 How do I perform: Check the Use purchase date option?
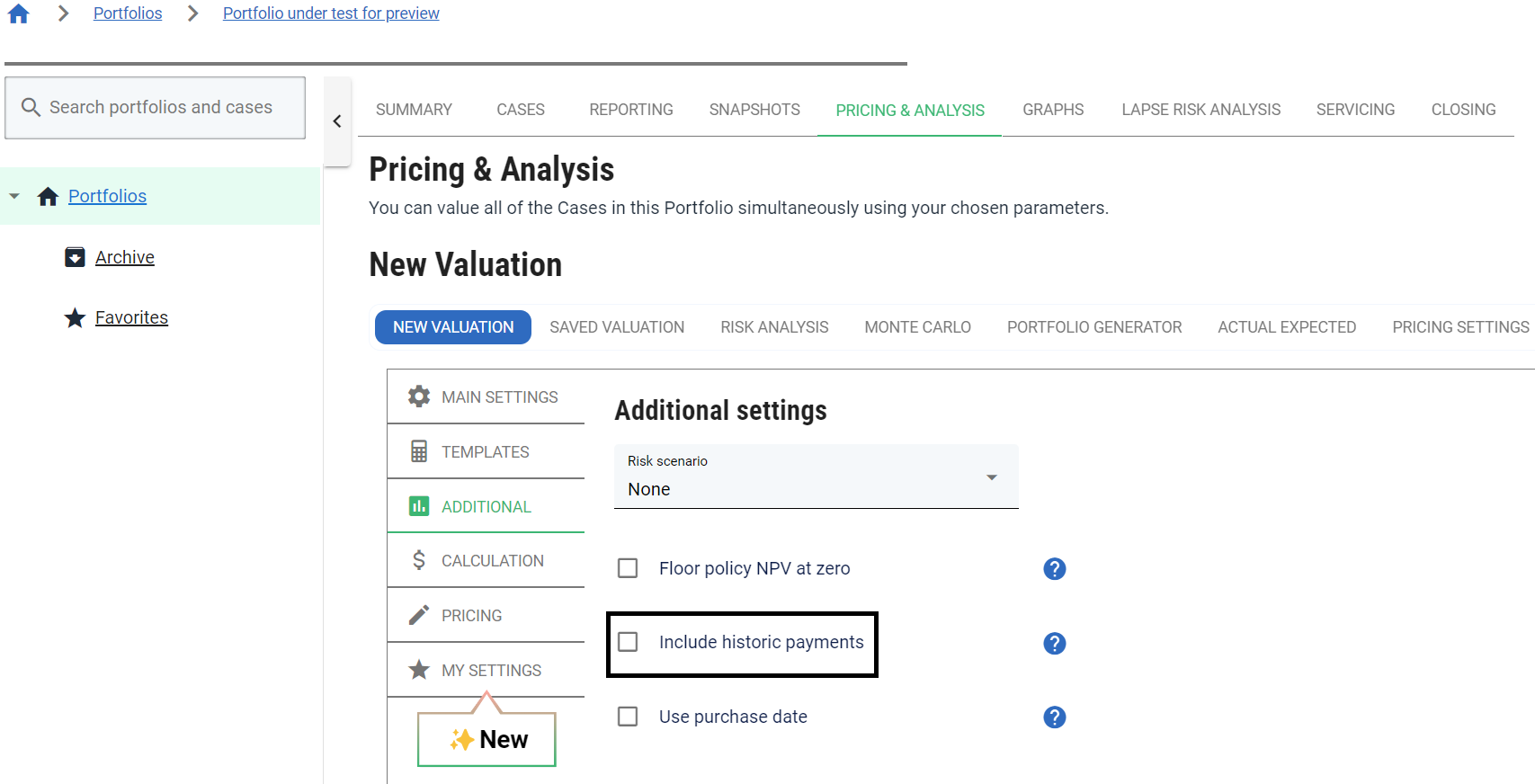tap(628, 717)
